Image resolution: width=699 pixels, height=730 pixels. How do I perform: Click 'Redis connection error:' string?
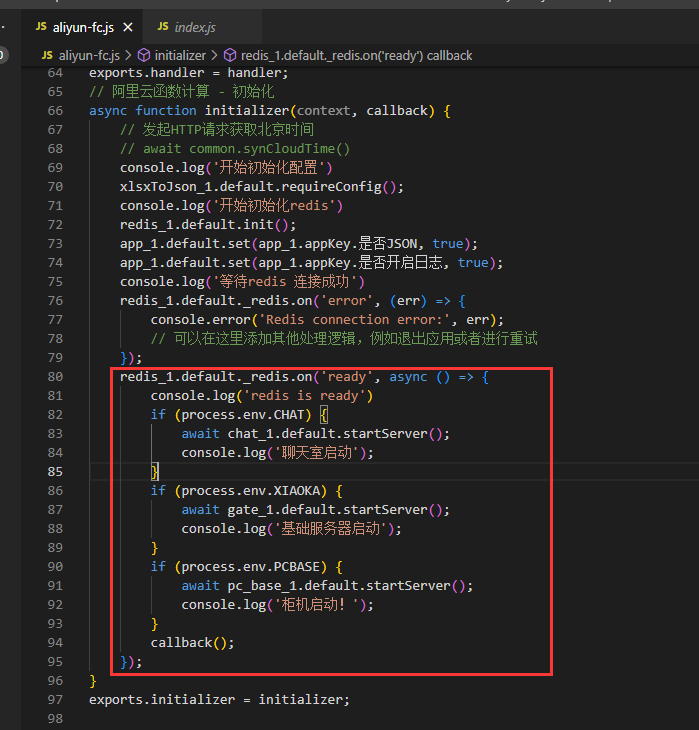pyautogui.click(x=355, y=320)
